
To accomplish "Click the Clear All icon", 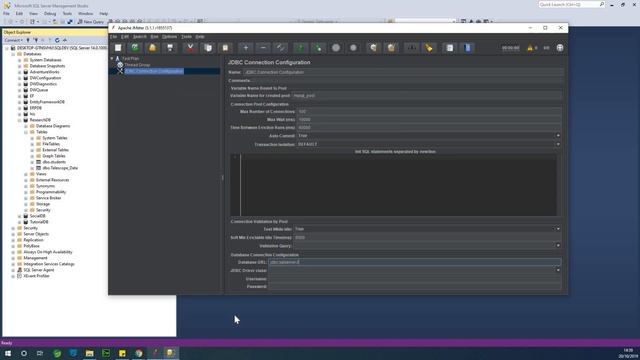I will click(391, 48).
